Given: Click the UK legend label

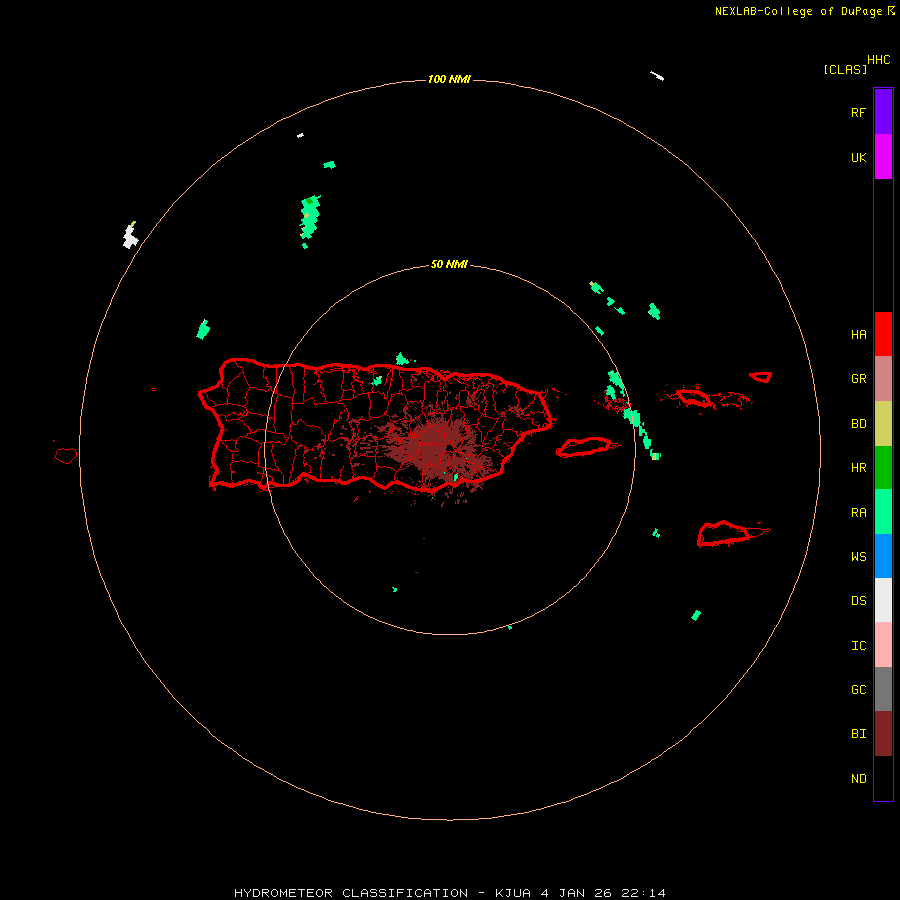Looking at the screenshot, I should 858,157.
